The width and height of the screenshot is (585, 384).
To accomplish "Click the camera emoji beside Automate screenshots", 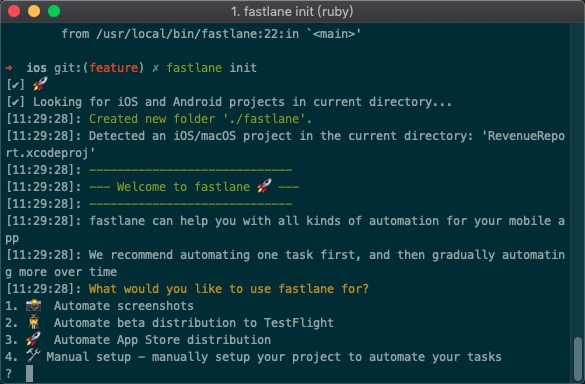I will pyautogui.click(x=33, y=305).
